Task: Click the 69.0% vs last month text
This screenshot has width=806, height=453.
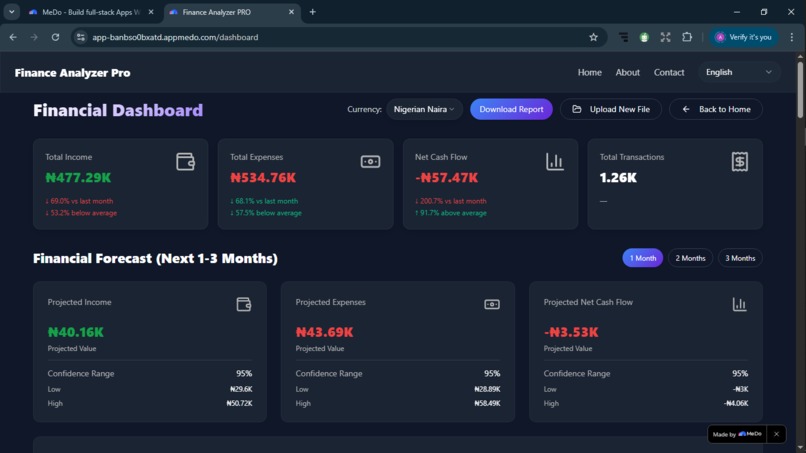Action: click(79, 201)
